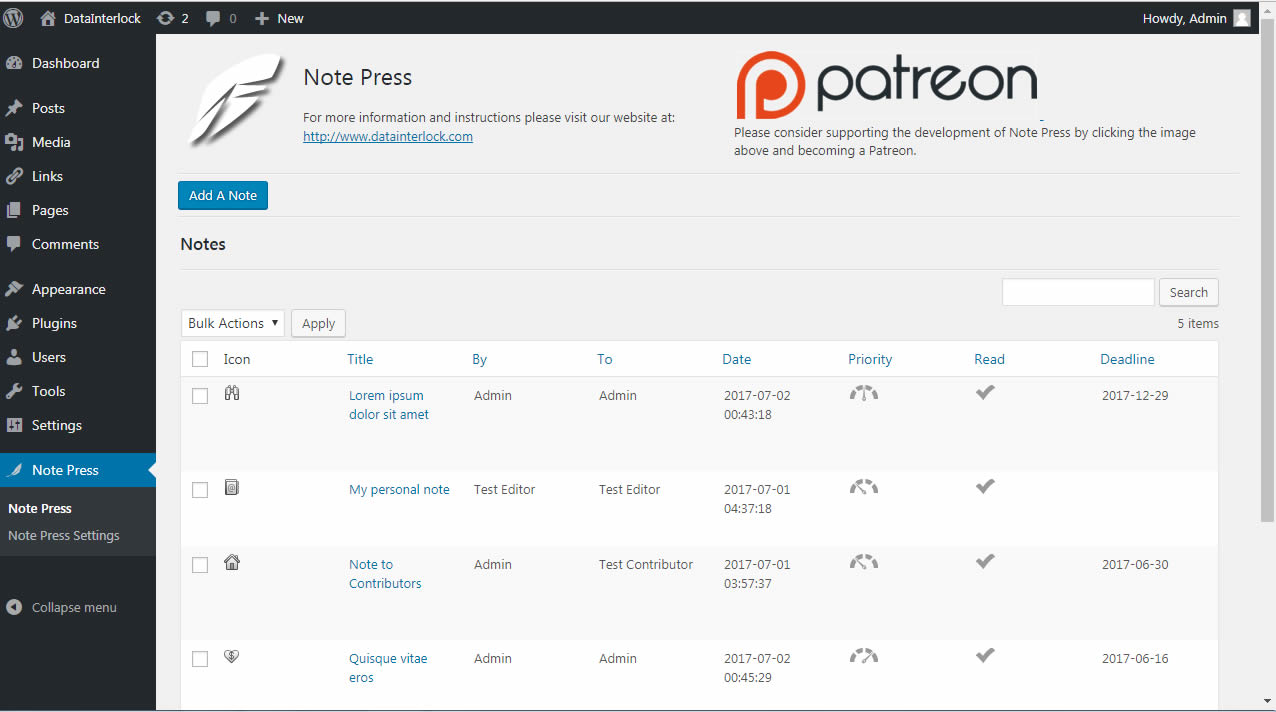Open the comments bubble icon in admin bar
Image resolution: width=1276 pixels, height=712 pixels.
(x=213, y=18)
